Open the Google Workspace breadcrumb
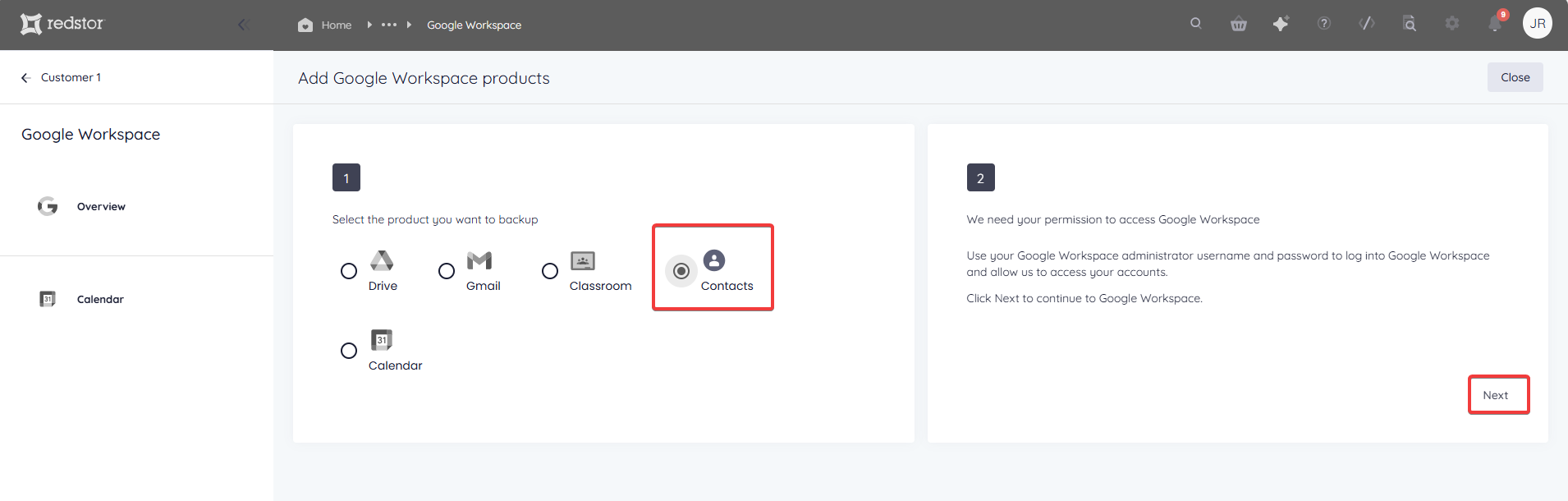This screenshot has width=1568, height=501. pos(474,25)
